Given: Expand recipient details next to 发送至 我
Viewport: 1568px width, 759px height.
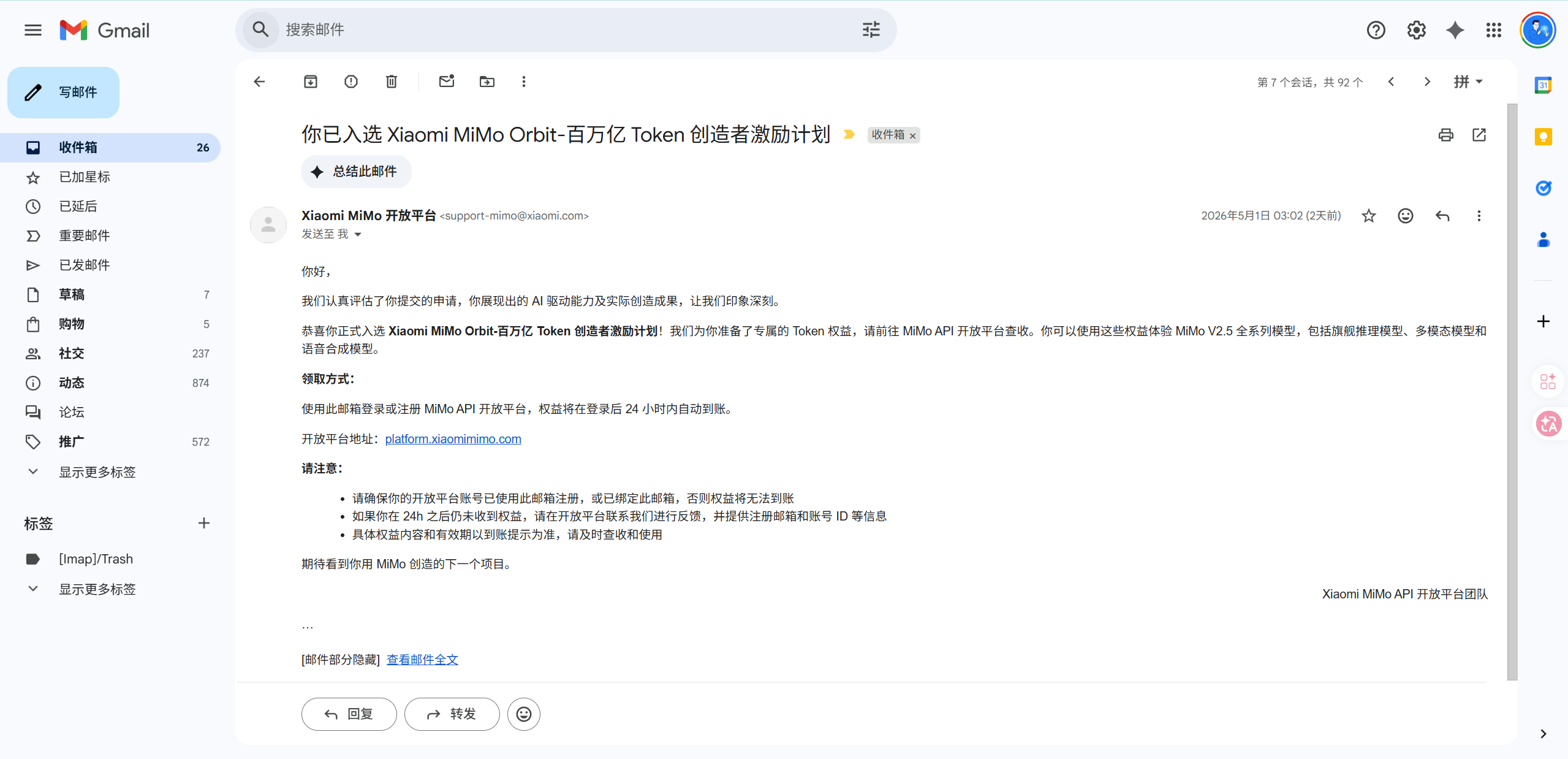Looking at the screenshot, I should click(x=358, y=234).
